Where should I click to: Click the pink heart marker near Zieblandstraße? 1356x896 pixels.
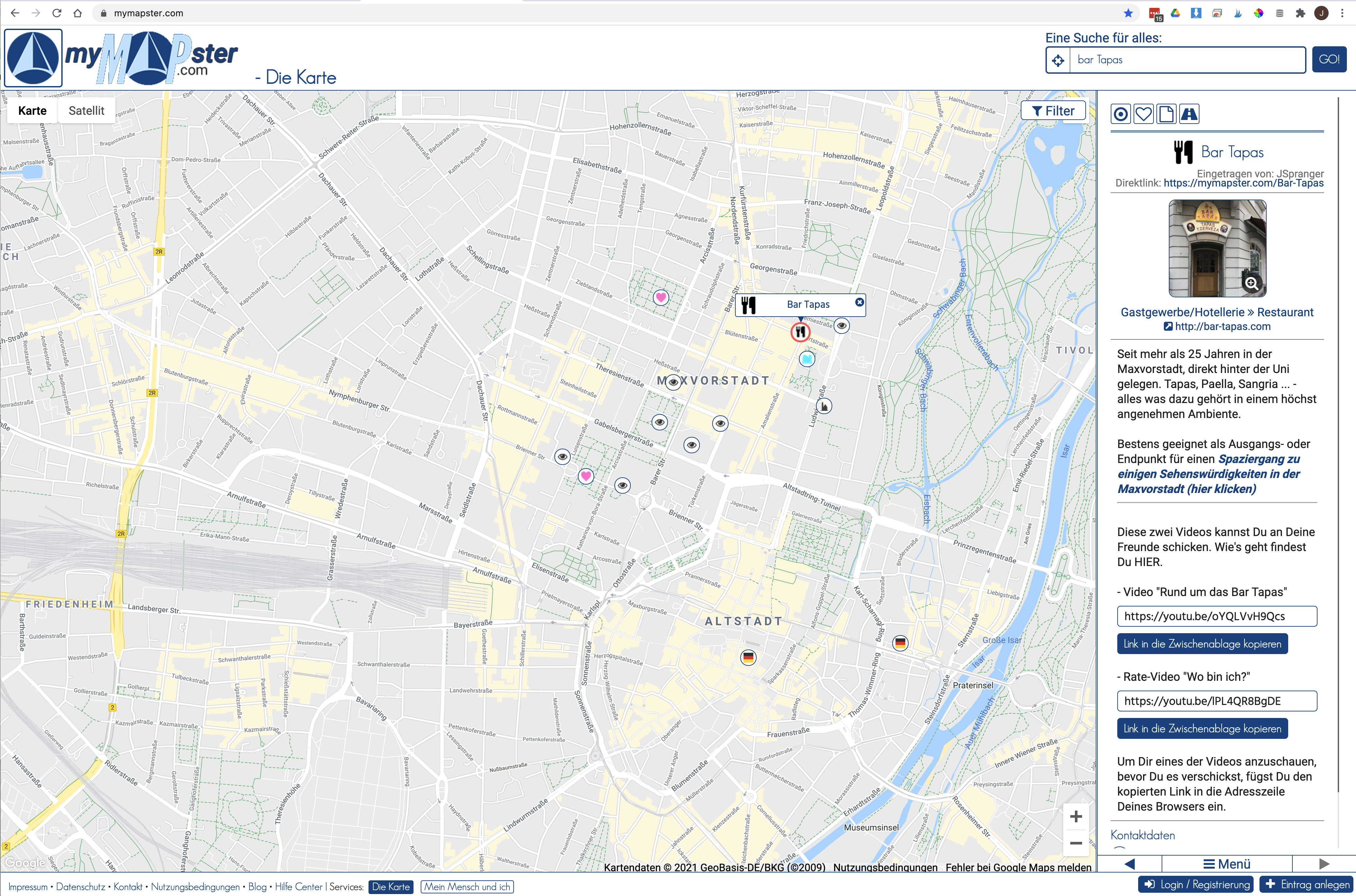pos(661,297)
